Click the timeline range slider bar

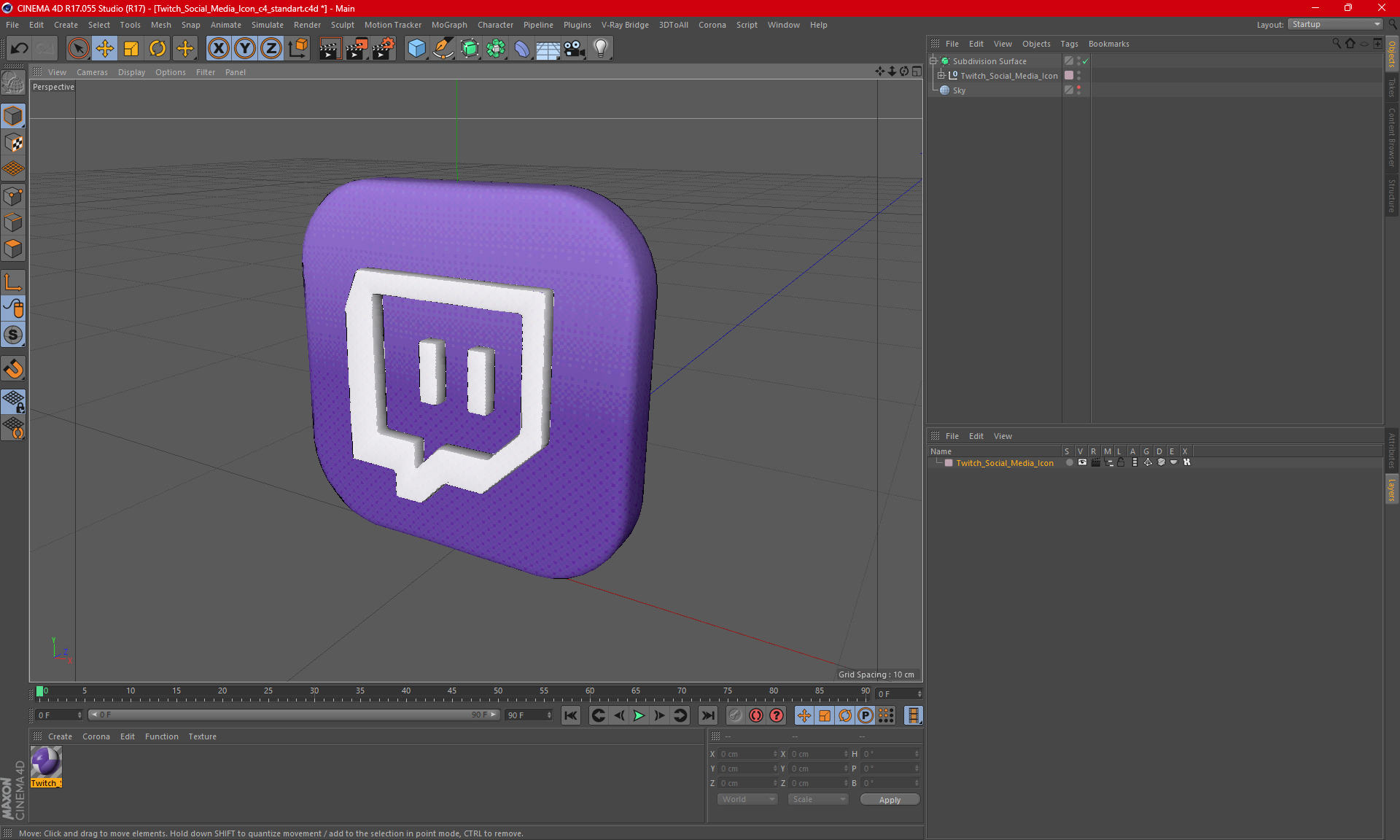pyautogui.click(x=293, y=715)
